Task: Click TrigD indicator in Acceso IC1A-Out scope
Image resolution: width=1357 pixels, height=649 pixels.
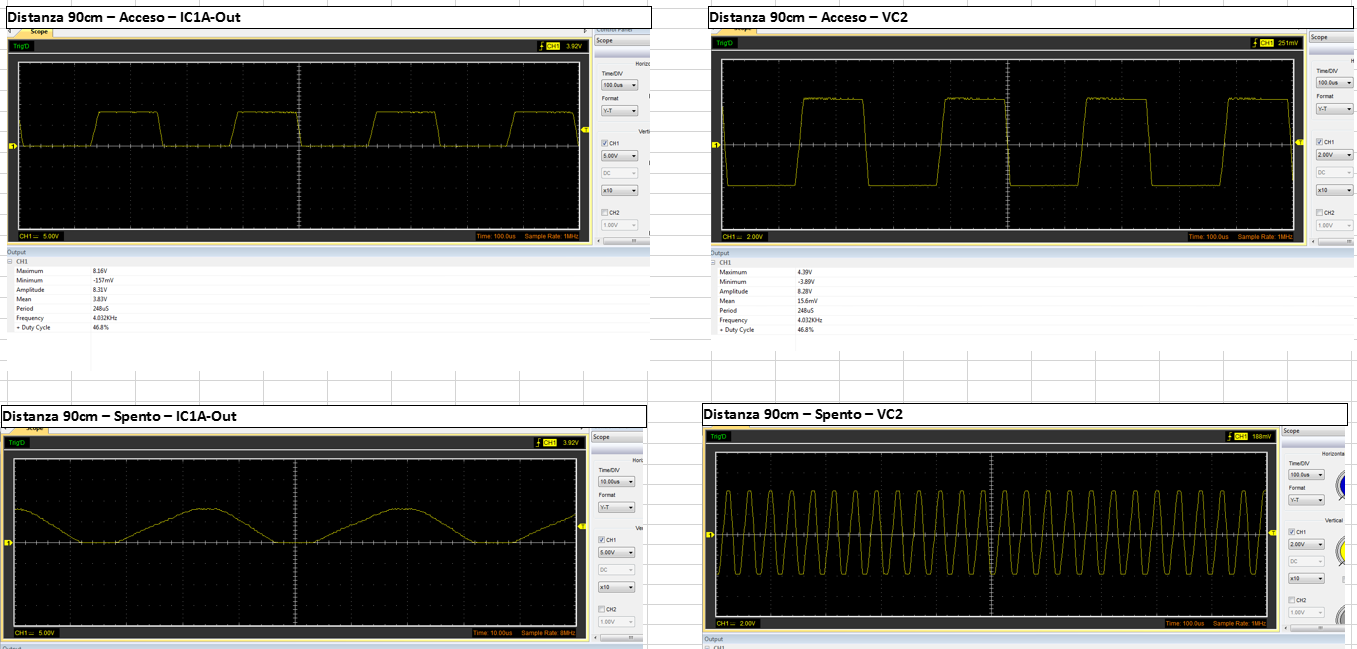Action: click(20, 46)
